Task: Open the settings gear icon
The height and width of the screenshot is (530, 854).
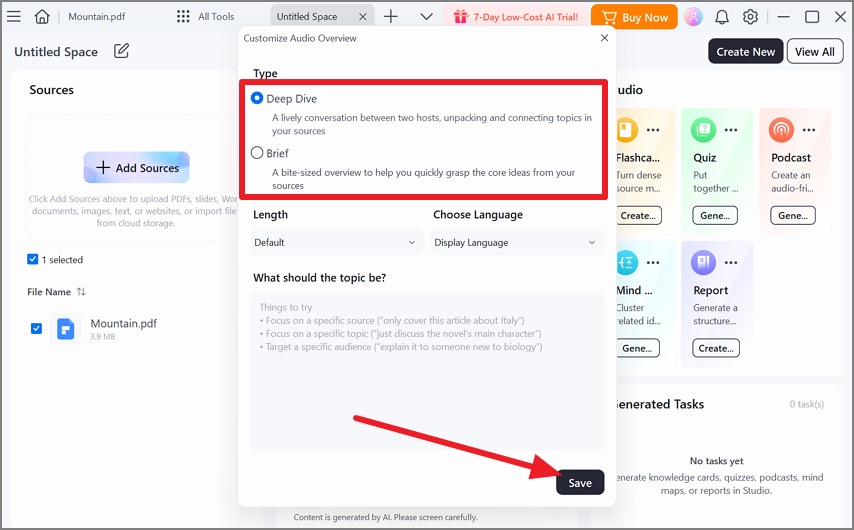Action: (x=750, y=17)
